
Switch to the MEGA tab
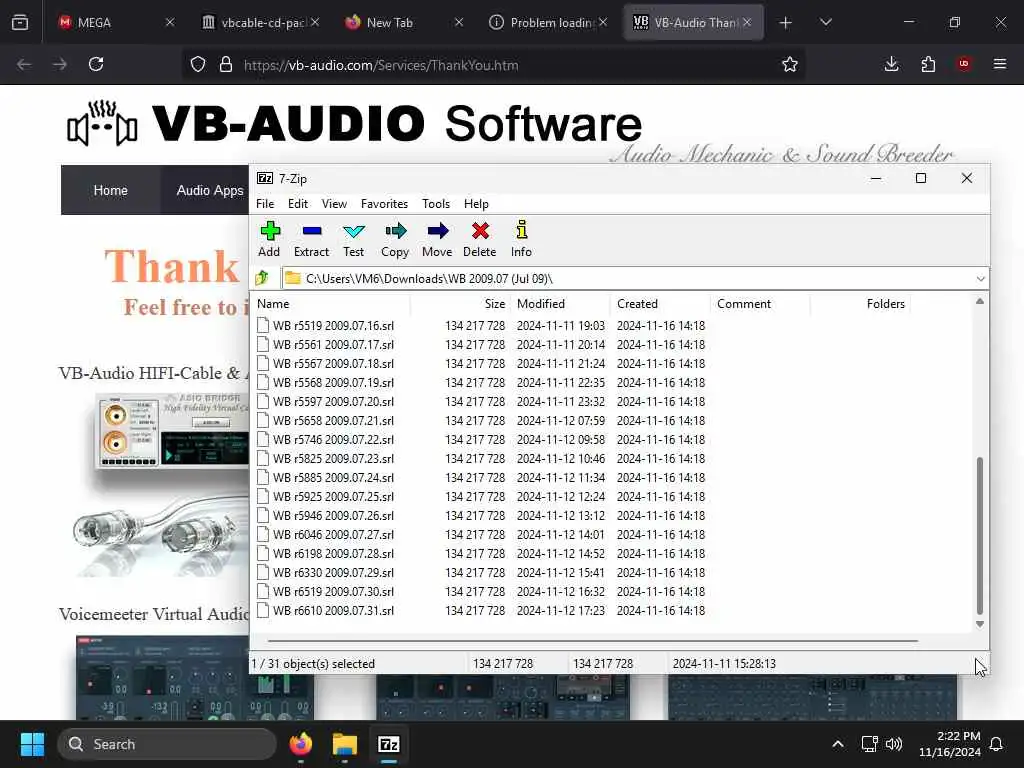108,23
